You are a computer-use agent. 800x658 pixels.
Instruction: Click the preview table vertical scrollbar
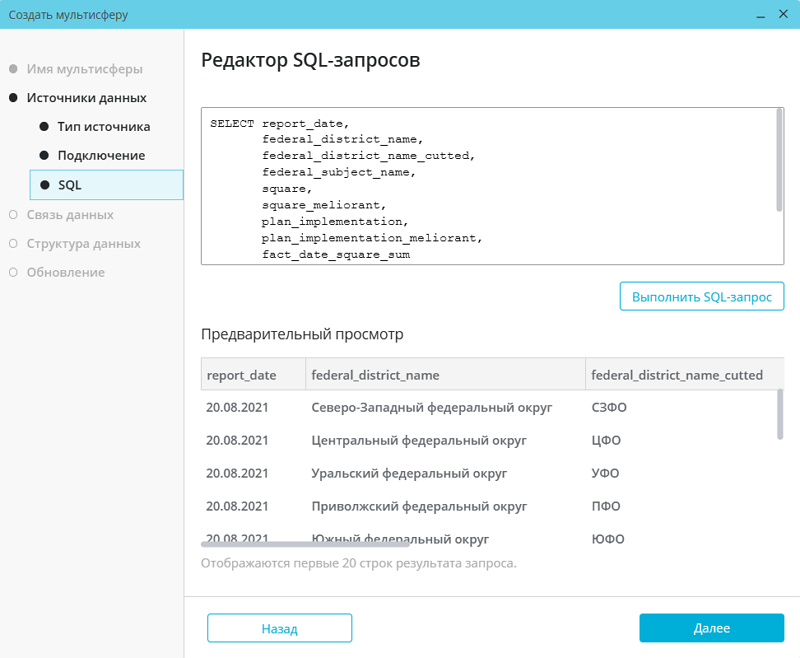pyautogui.click(x=779, y=414)
